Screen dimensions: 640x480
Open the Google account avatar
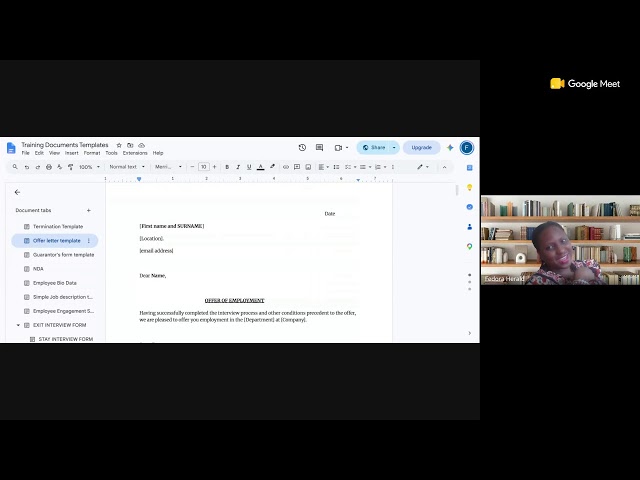467,148
